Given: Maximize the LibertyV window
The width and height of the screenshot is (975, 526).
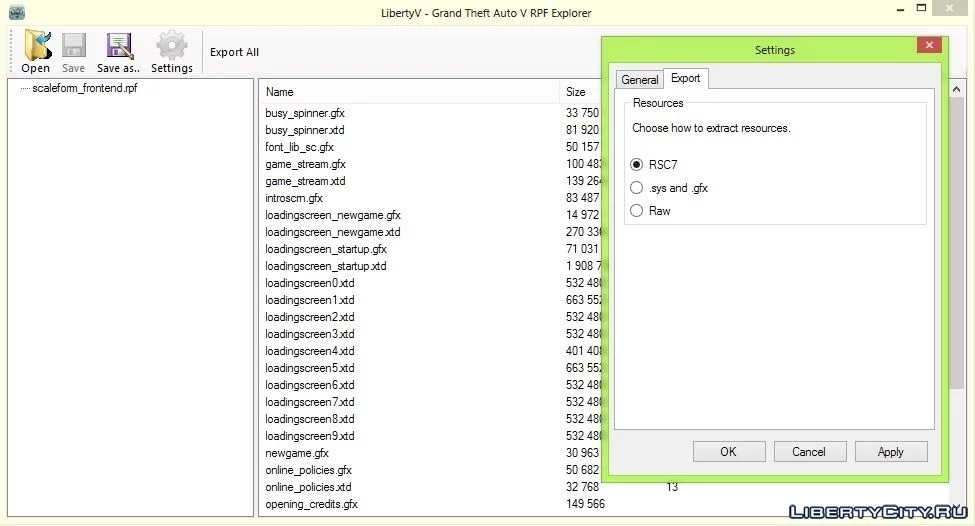Looking at the screenshot, I should [x=922, y=8].
